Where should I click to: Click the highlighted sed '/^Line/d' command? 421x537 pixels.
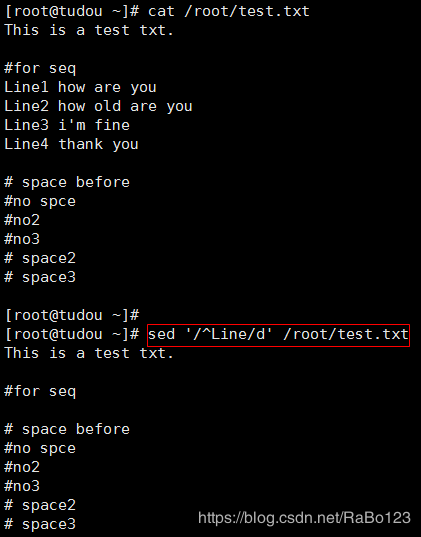click(278, 335)
